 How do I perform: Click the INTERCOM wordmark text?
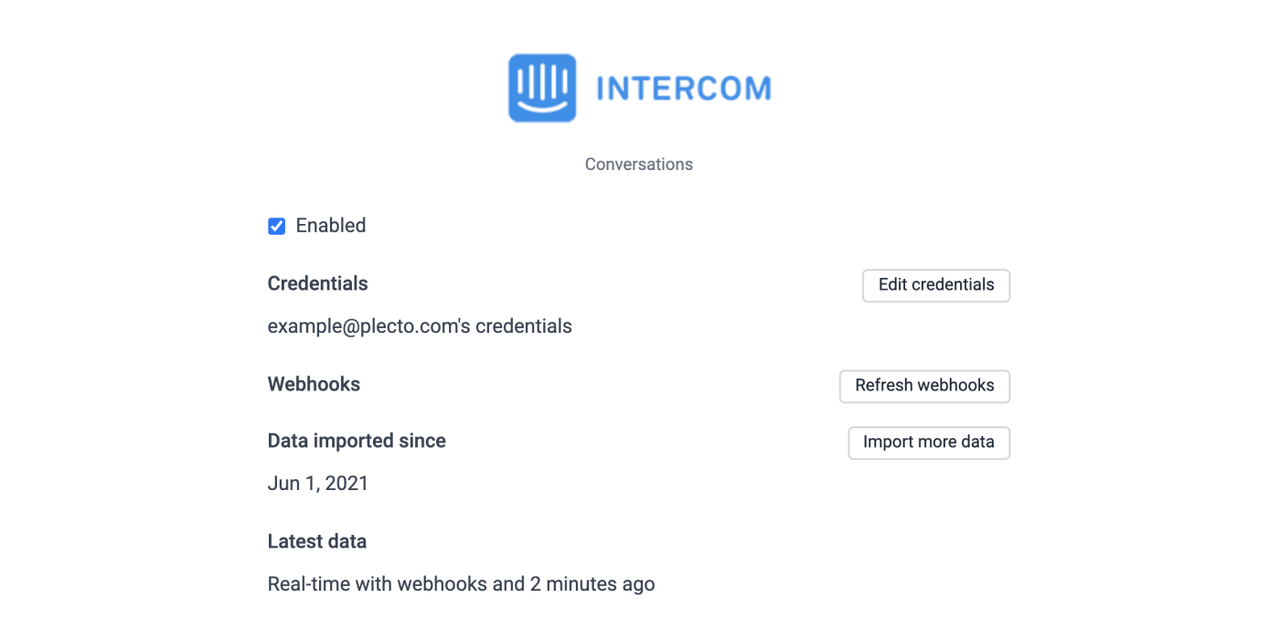point(684,89)
